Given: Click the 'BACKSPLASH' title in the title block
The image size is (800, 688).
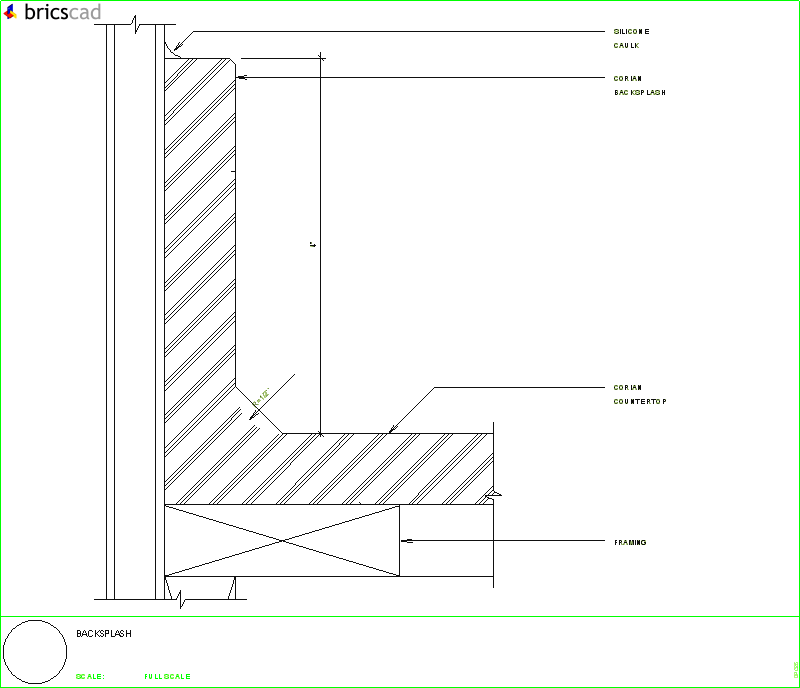Looking at the screenshot, I should (x=104, y=633).
